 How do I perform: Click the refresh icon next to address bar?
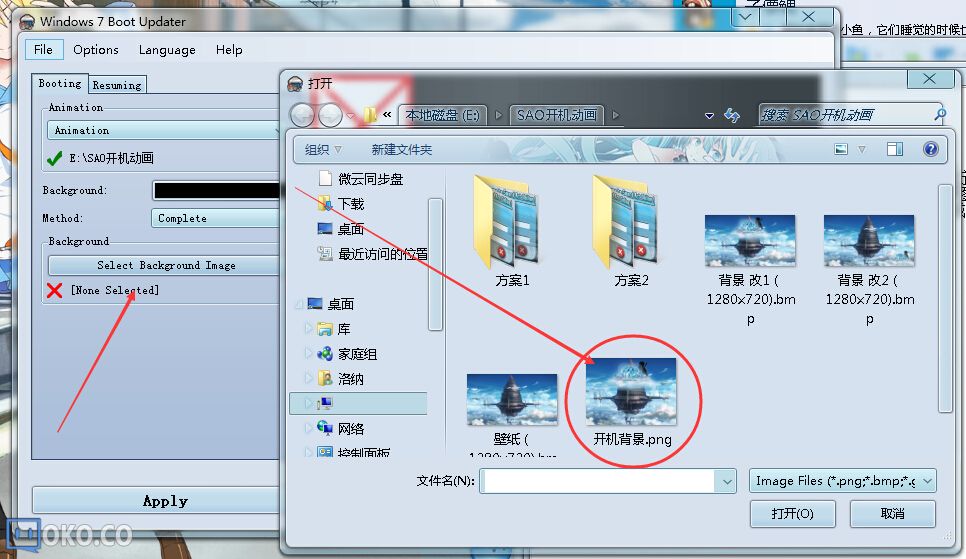(732, 115)
